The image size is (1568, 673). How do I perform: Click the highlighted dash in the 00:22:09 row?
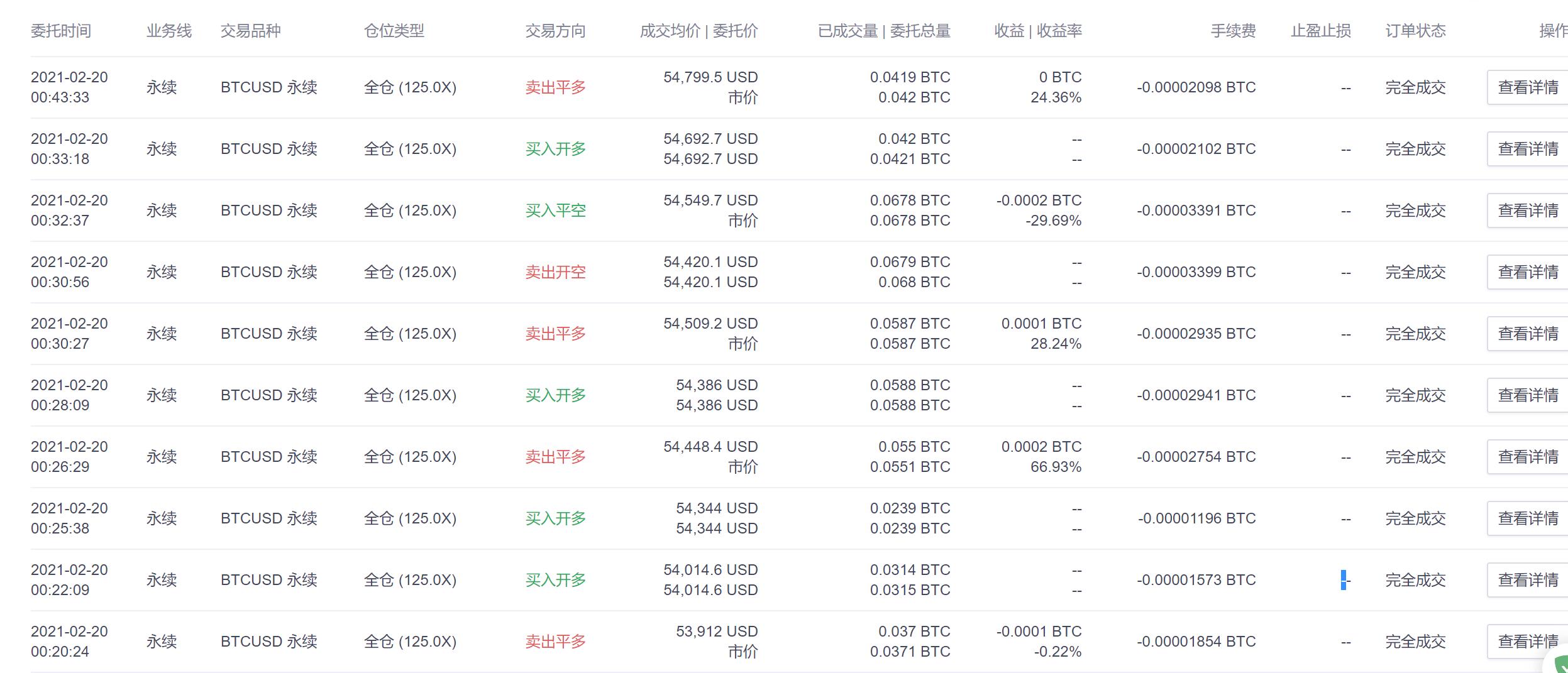pos(1344,580)
